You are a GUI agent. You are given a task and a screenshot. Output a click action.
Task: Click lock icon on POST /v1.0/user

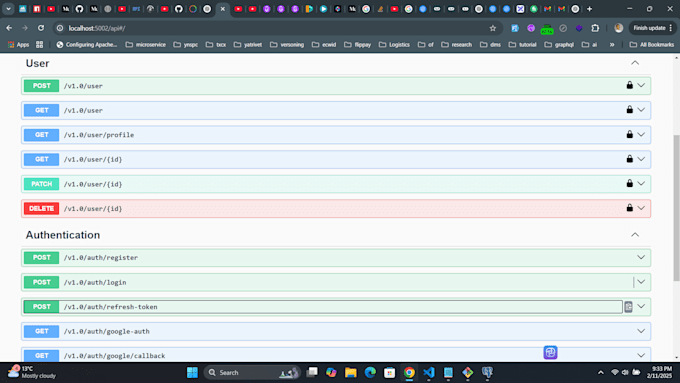pyautogui.click(x=629, y=85)
